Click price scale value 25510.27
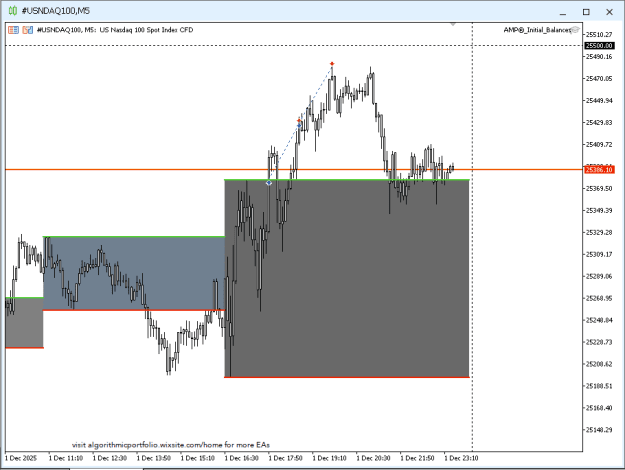Image resolution: width=625 pixels, height=470 pixels. pos(599,35)
